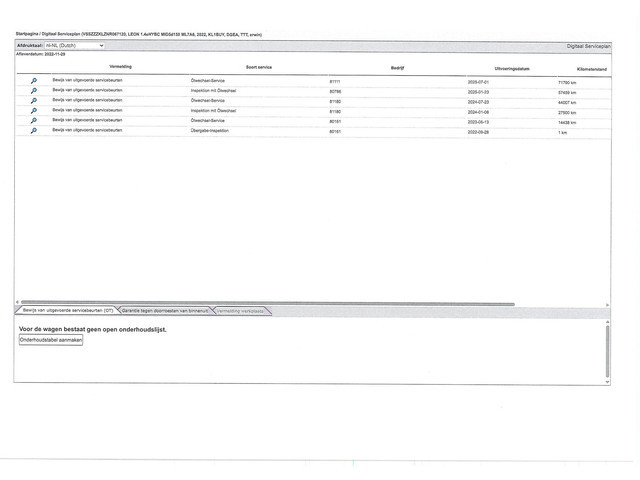This screenshot has width=640, height=480.
Task: Select the Vermelding werkplaats tab
Action: (241, 311)
